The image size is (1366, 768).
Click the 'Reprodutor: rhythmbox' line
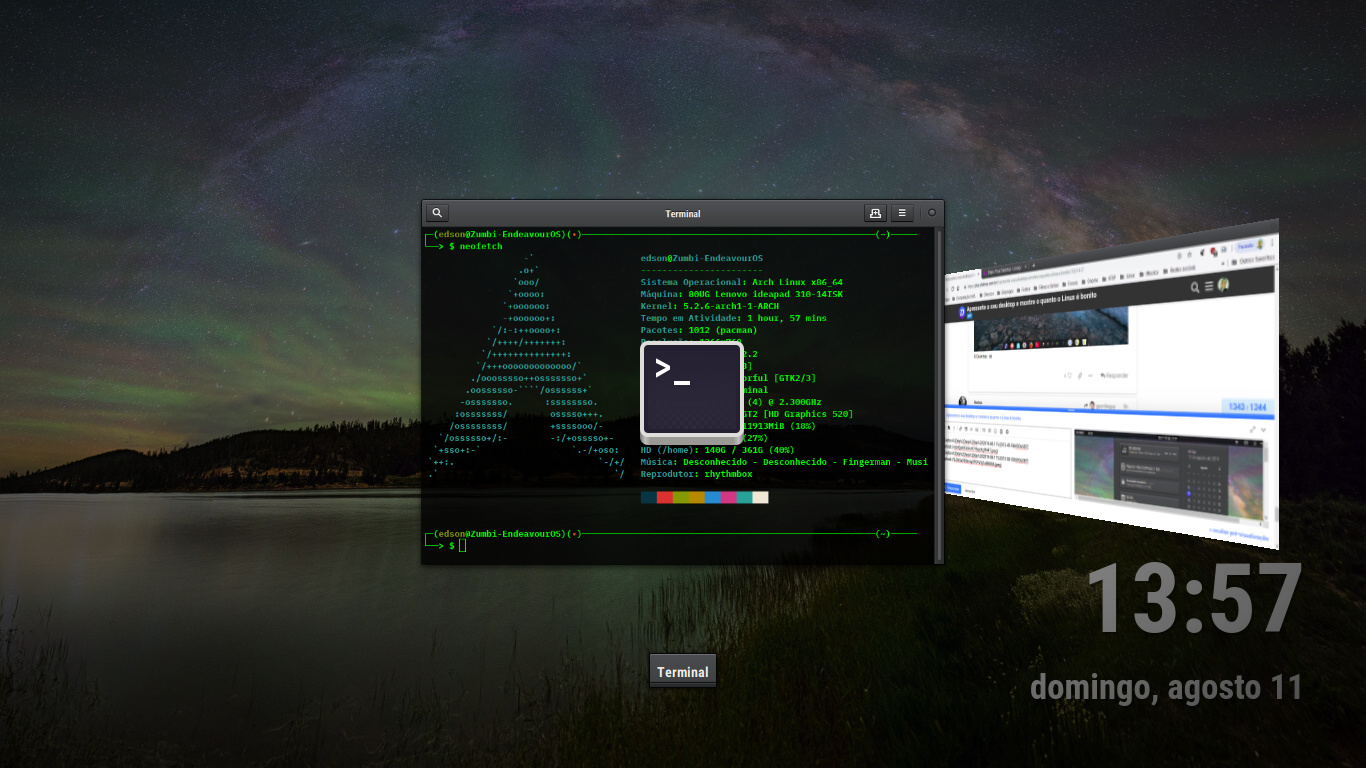point(696,474)
